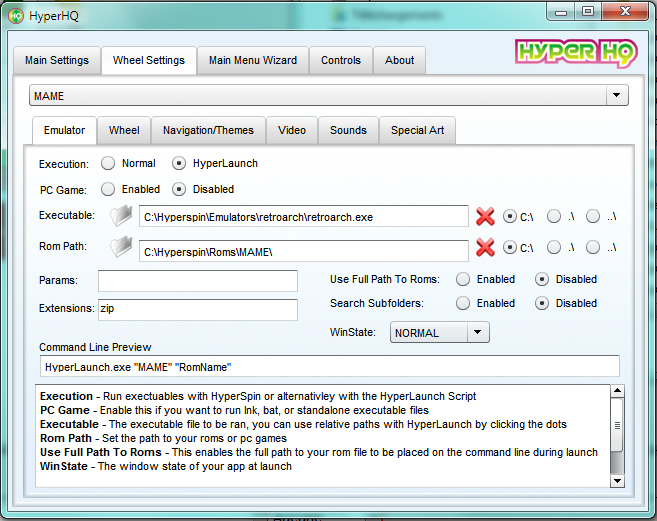Minimize the HyperHQ window
This screenshot has height=521, width=657.
pos(561,13)
